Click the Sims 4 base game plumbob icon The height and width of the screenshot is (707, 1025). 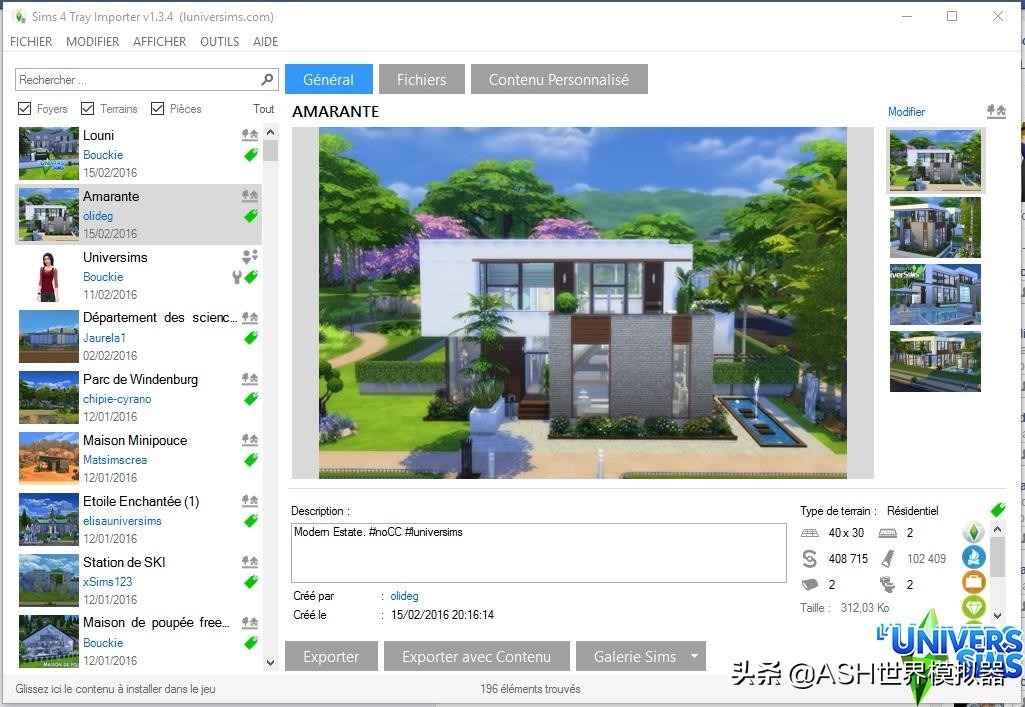pyautogui.click(x=973, y=532)
